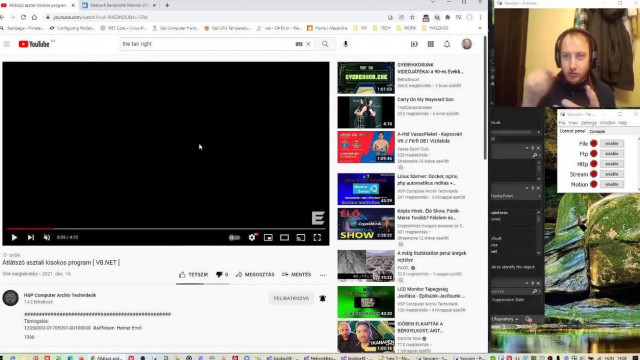The height and width of the screenshot is (360, 640).
Task: Open the Gyerekkorunk videojátékai thumbnail
Action: 366,78
